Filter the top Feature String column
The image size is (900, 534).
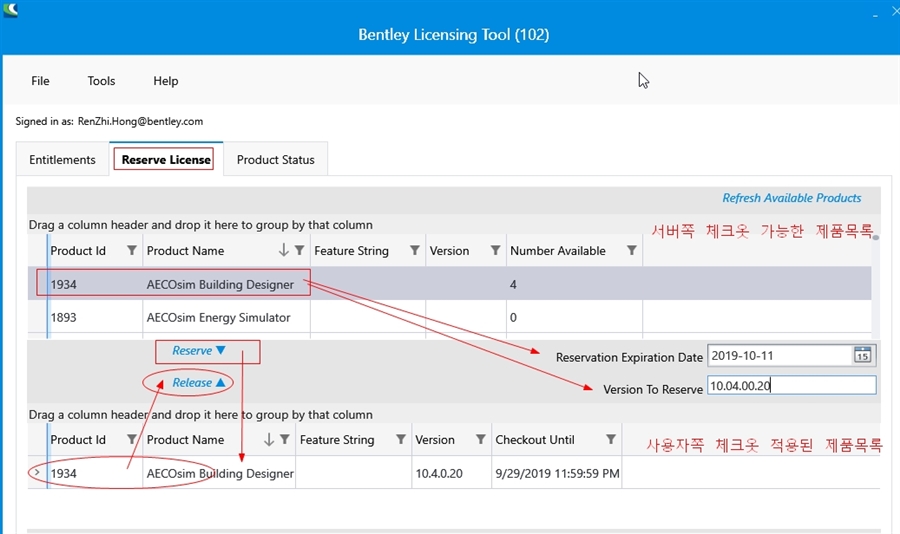point(415,251)
